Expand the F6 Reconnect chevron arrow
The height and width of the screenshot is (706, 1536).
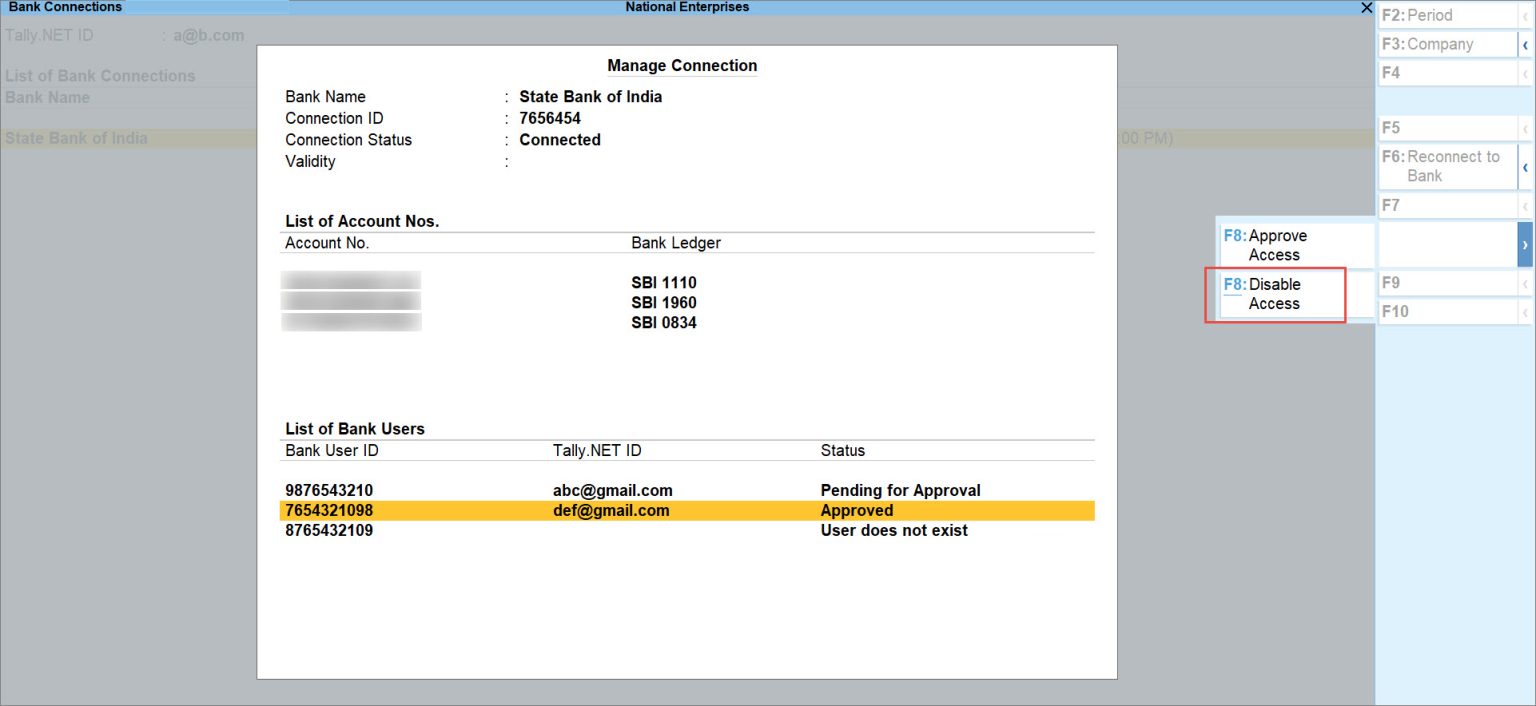point(1525,166)
